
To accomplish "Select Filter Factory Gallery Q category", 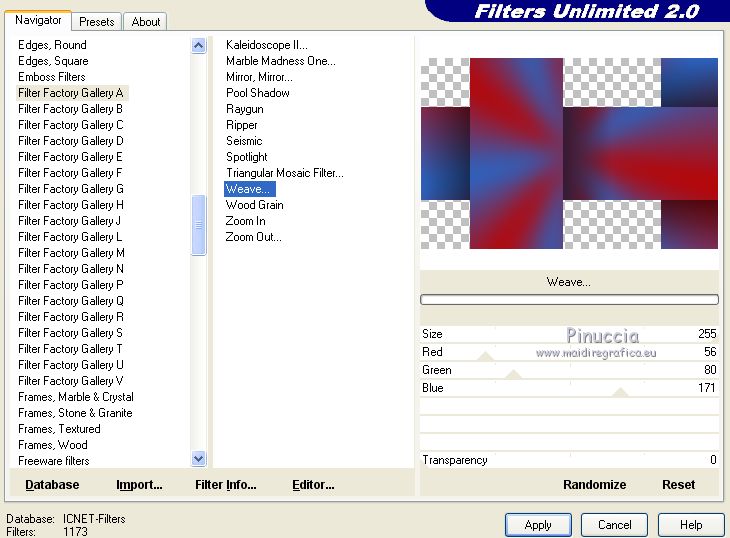I will click(71, 301).
